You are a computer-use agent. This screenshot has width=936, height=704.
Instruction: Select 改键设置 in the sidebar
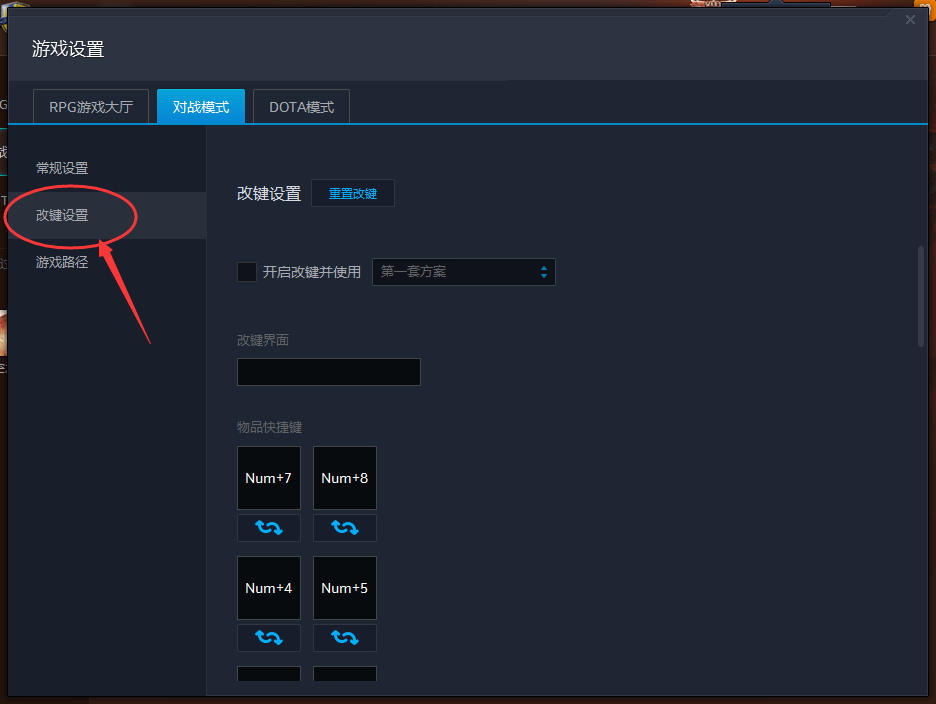click(107, 216)
